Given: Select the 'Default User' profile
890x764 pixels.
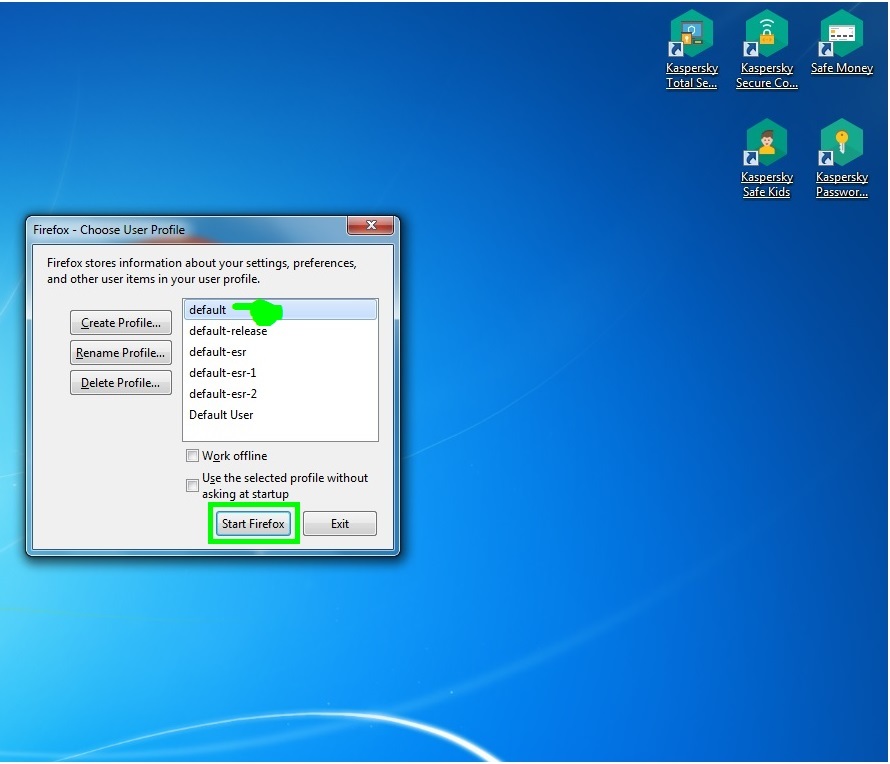Looking at the screenshot, I should [x=280, y=415].
